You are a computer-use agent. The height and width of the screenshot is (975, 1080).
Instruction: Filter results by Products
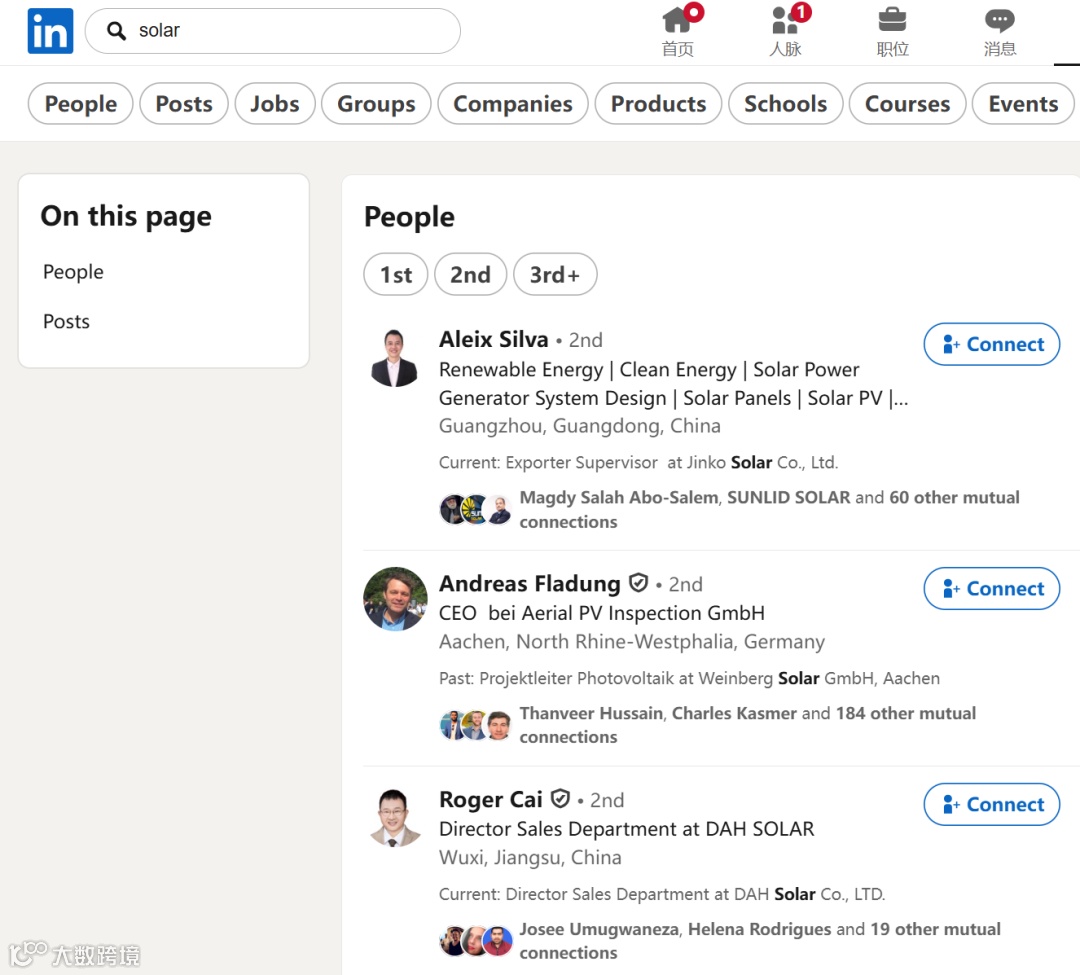[x=658, y=104]
